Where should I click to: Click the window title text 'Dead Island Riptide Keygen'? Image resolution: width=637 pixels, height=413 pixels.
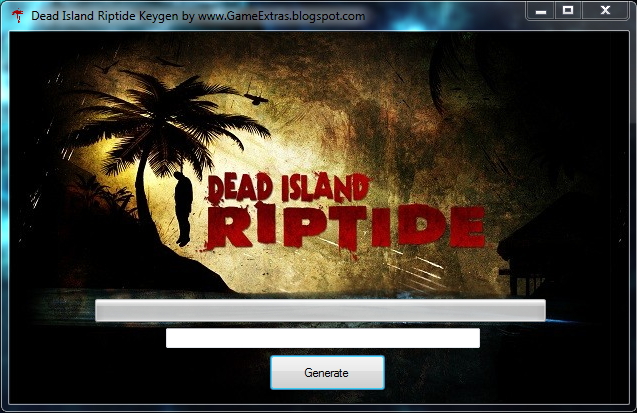pos(105,16)
